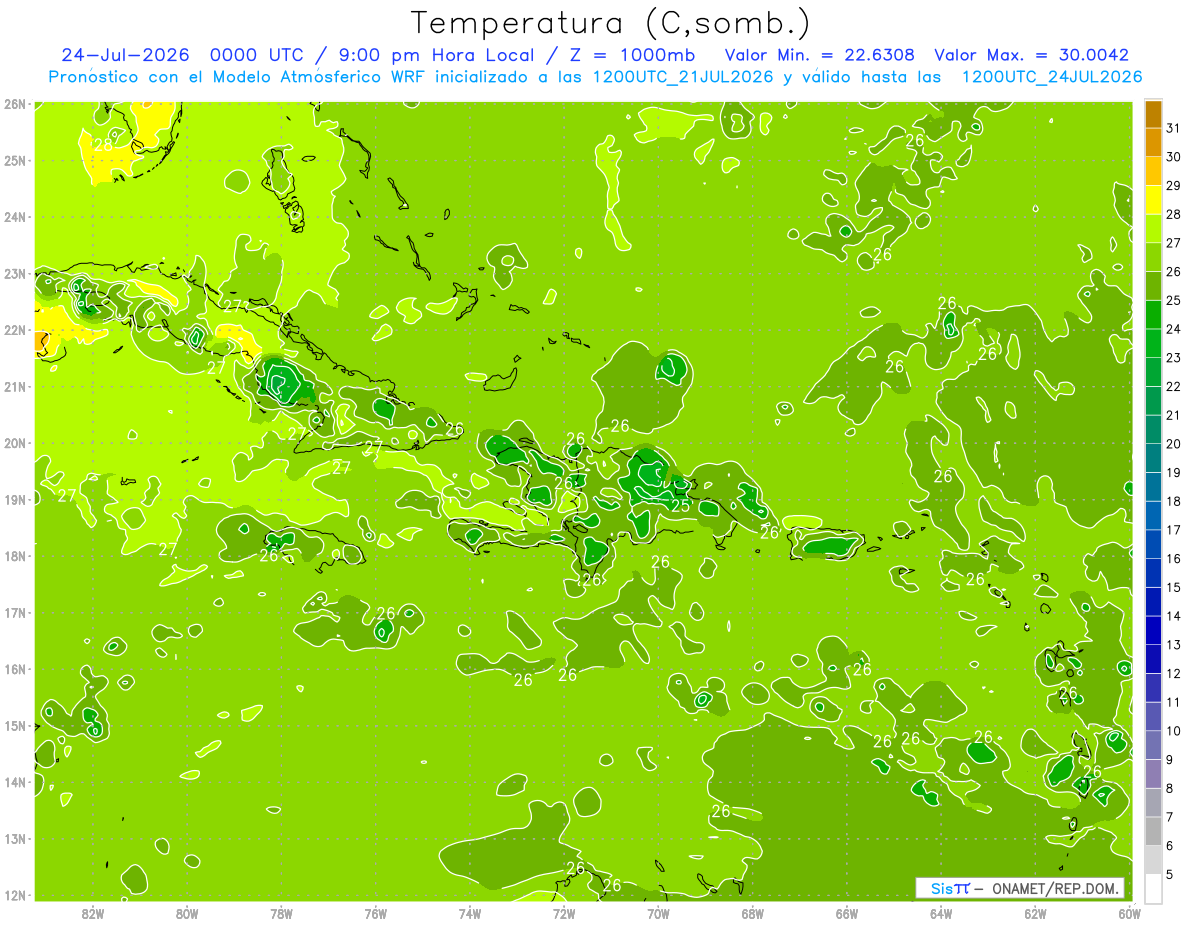Select the yellow legend swatch between 28 and 29
The width and height of the screenshot is (1200, 927).
click(x=1153, y=199)
